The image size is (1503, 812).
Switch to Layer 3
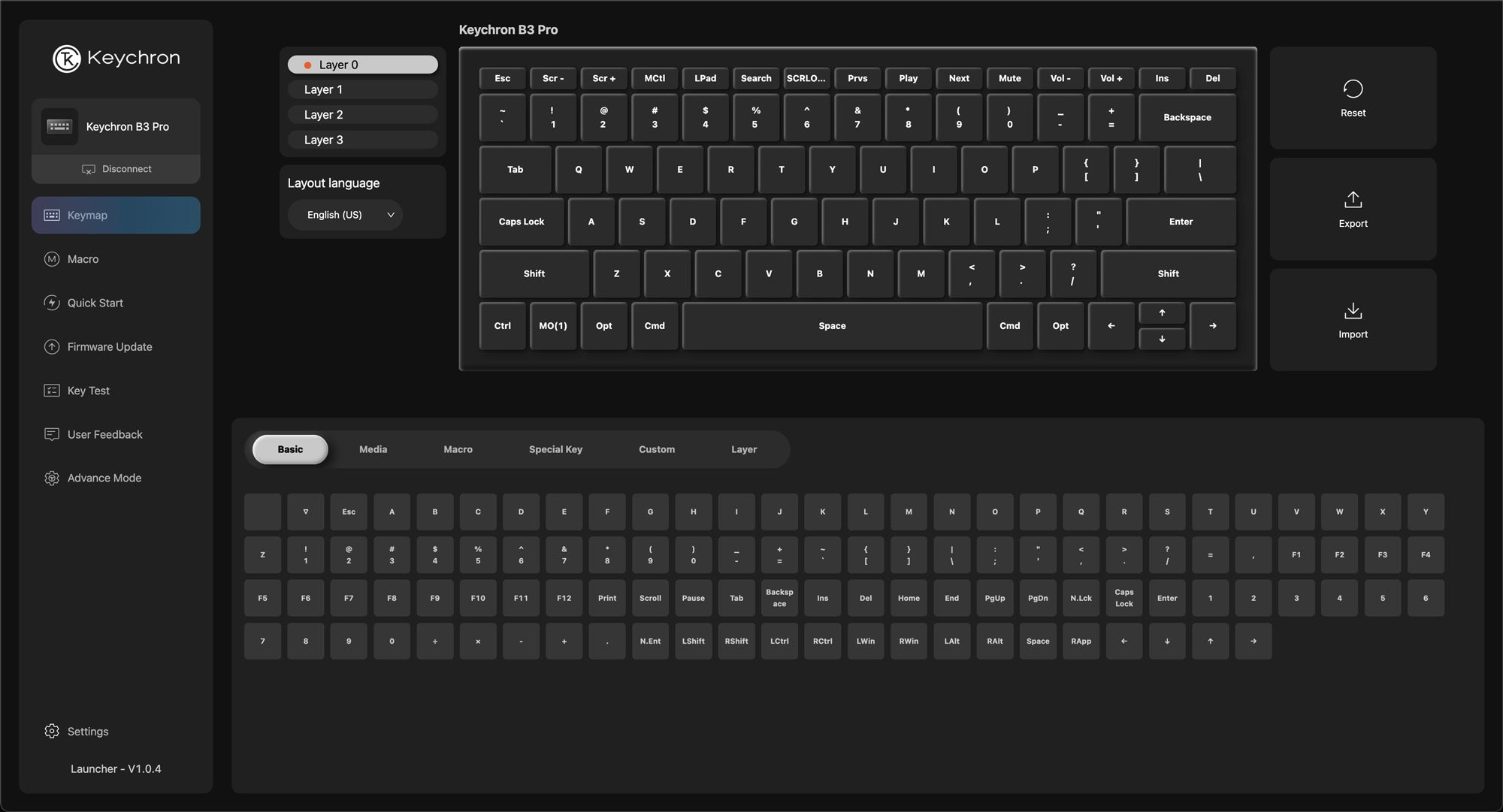[x=362, y=140]
